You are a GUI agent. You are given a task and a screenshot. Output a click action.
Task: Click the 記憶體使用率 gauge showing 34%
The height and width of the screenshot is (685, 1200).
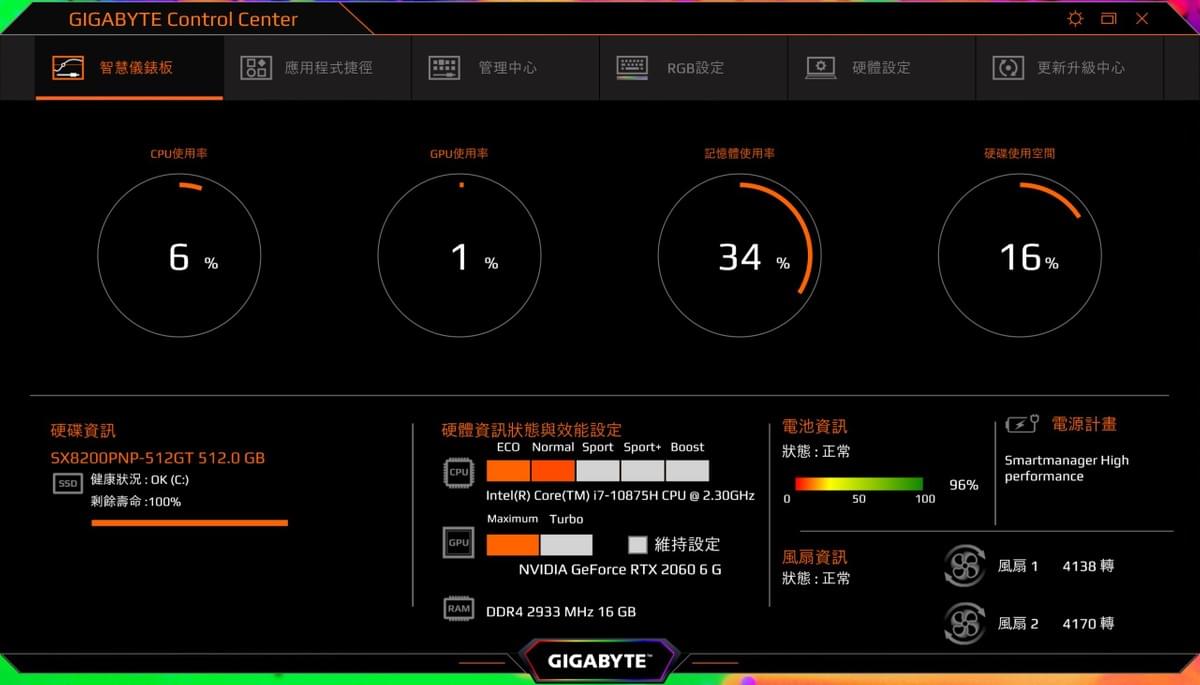739,255
